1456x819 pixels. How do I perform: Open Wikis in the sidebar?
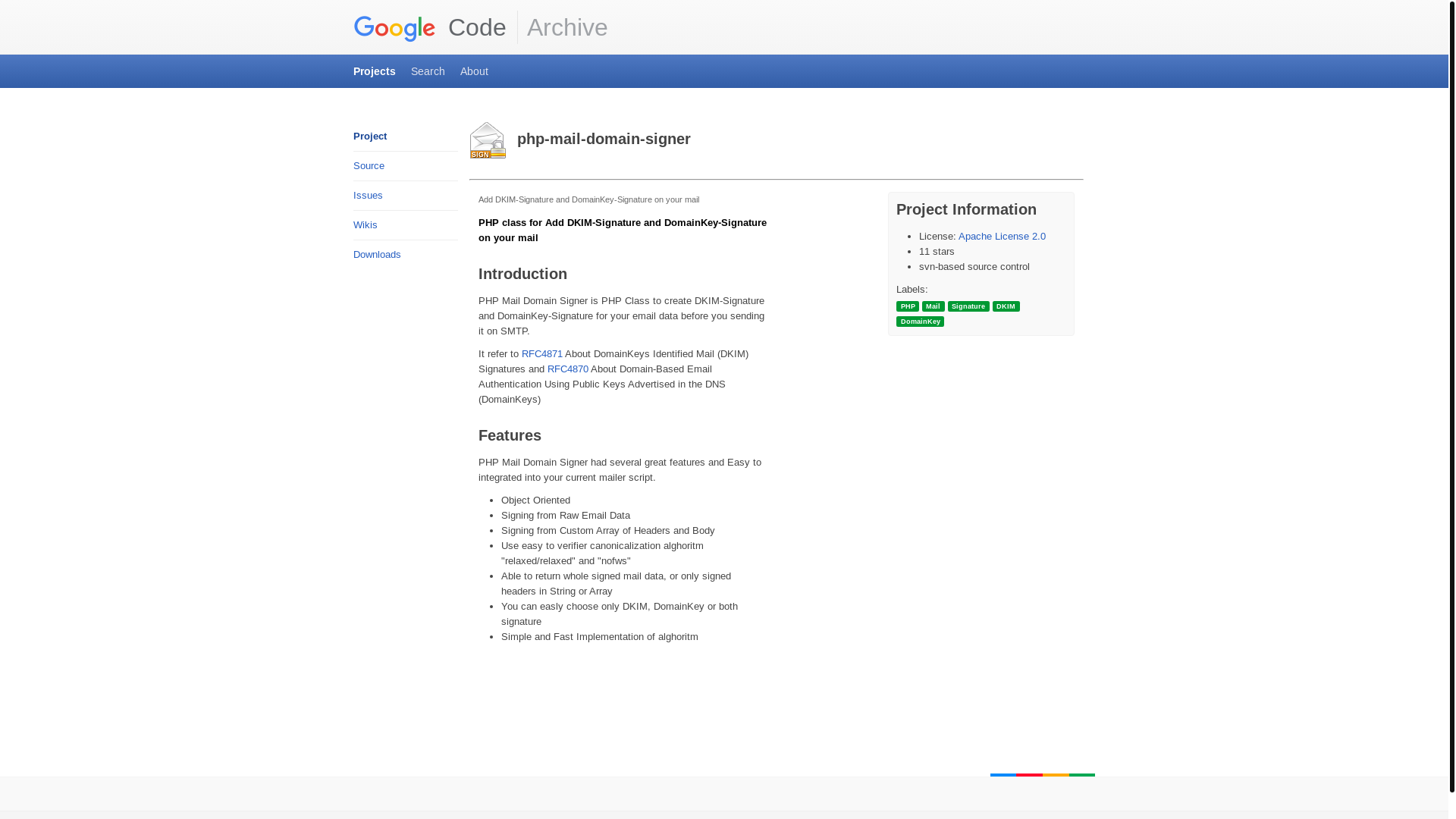point(365,225)
